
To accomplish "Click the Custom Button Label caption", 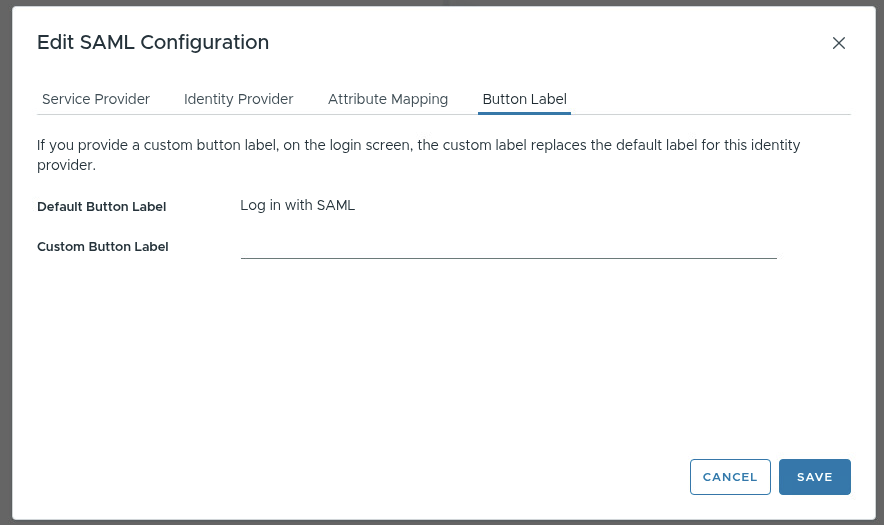I will pos(102,247).
